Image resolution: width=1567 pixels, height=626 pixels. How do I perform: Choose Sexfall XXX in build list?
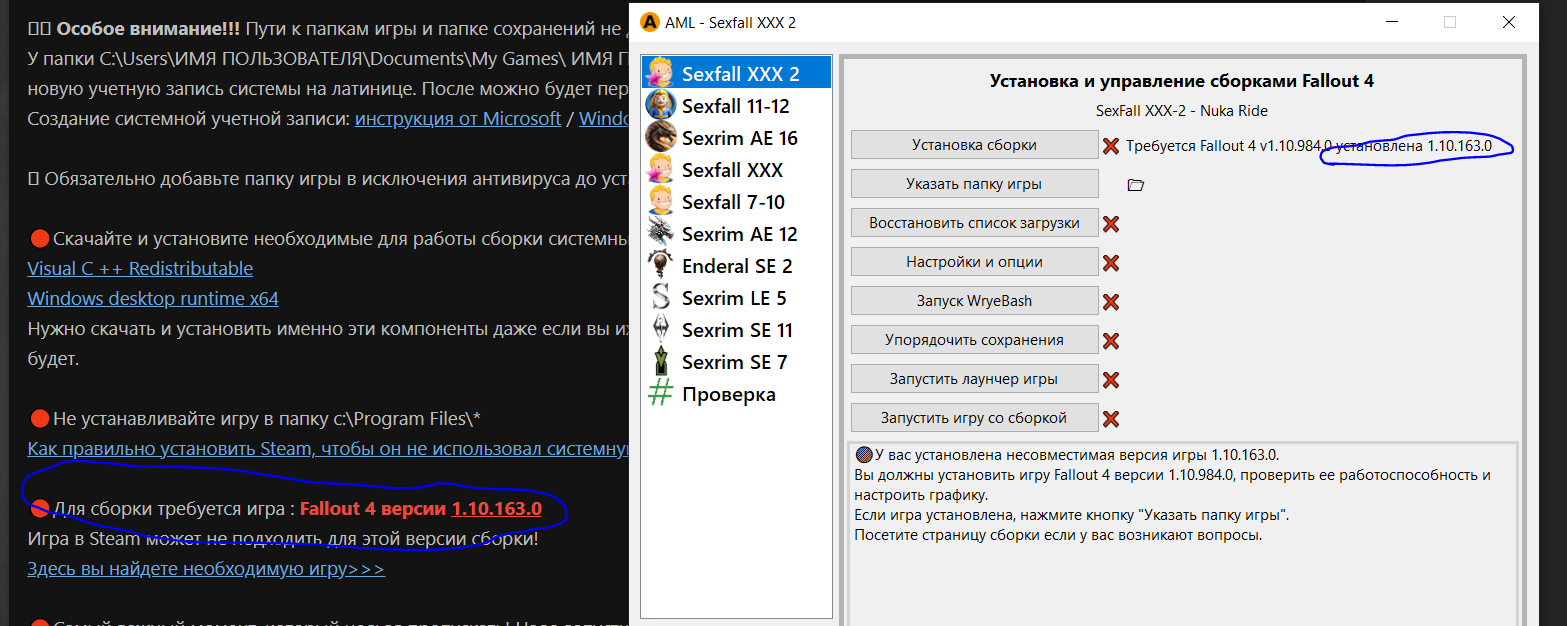pyautogui.click(x=732, y=170)
